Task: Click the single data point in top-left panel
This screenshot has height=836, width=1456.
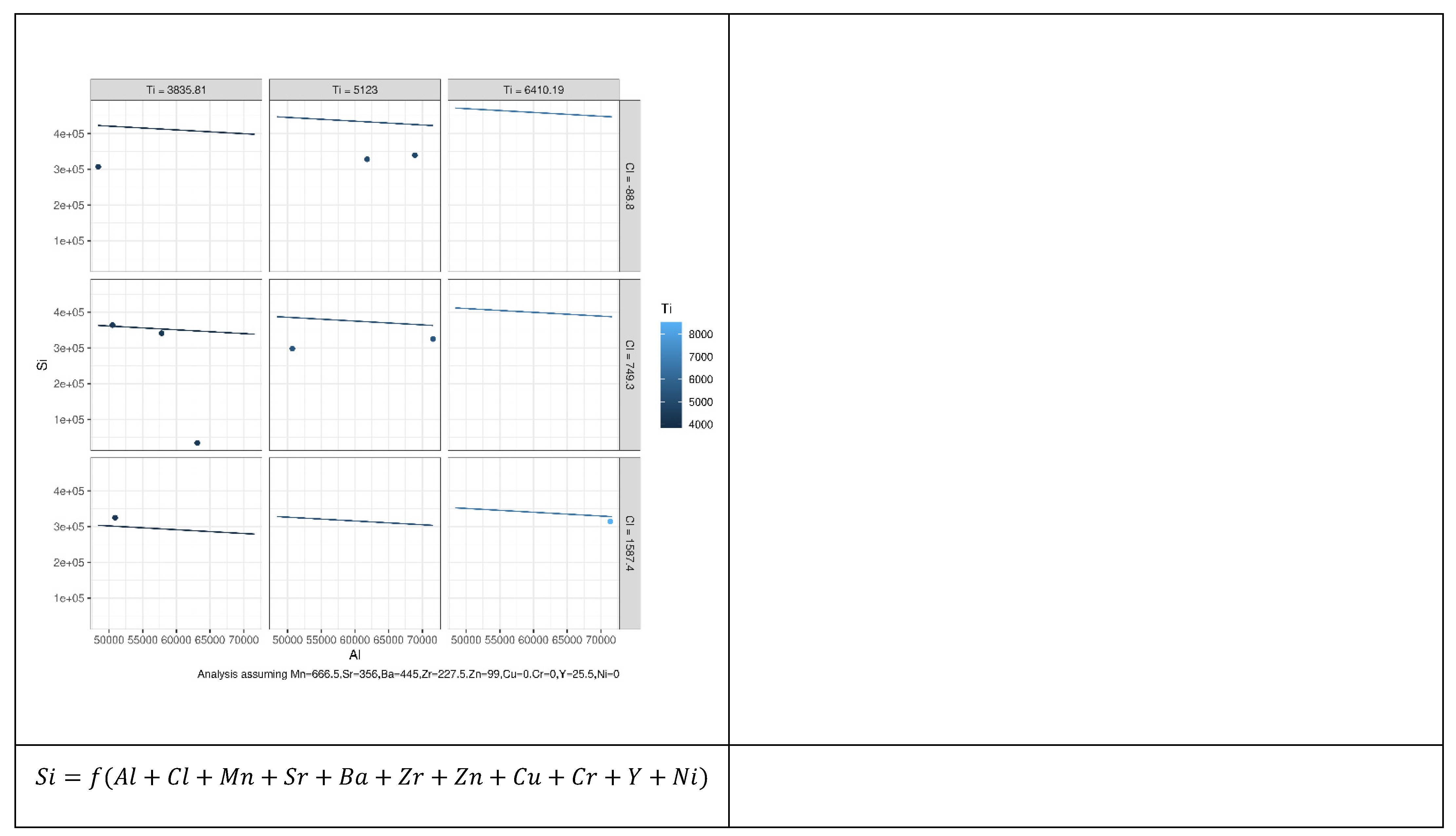Action: [x=98, y=166]
